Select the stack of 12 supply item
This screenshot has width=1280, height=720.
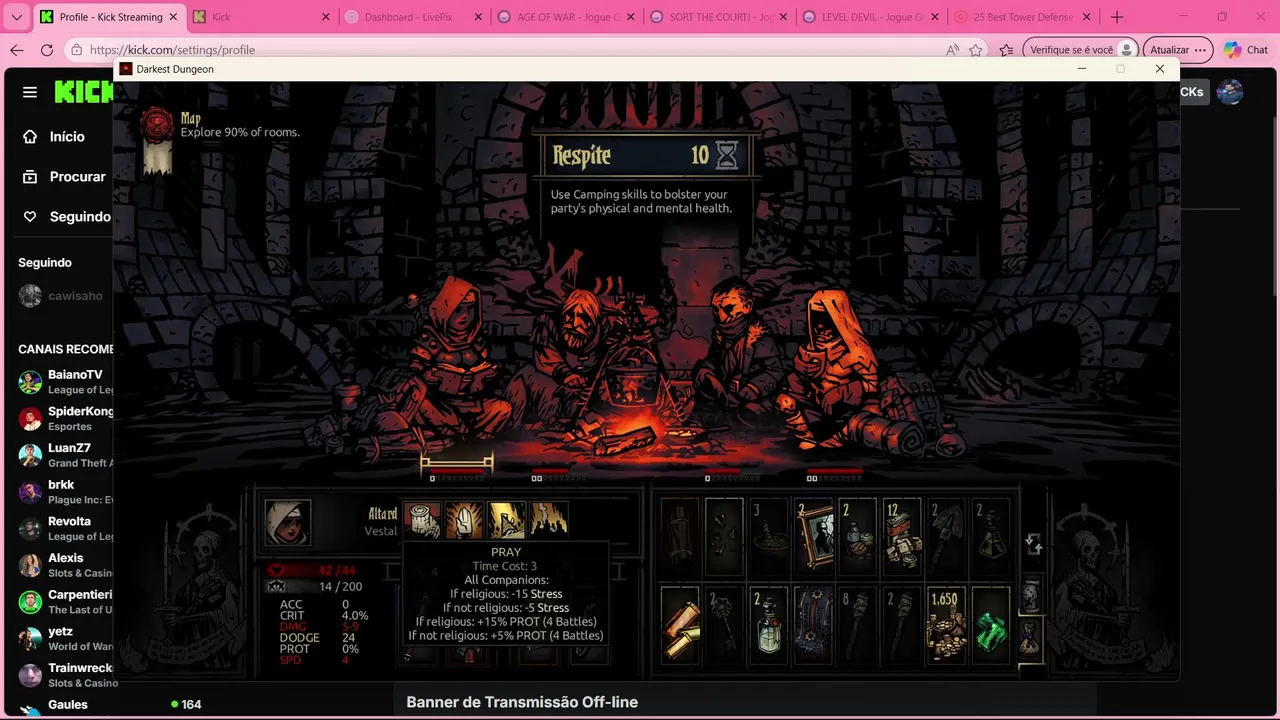pos(902,538)
